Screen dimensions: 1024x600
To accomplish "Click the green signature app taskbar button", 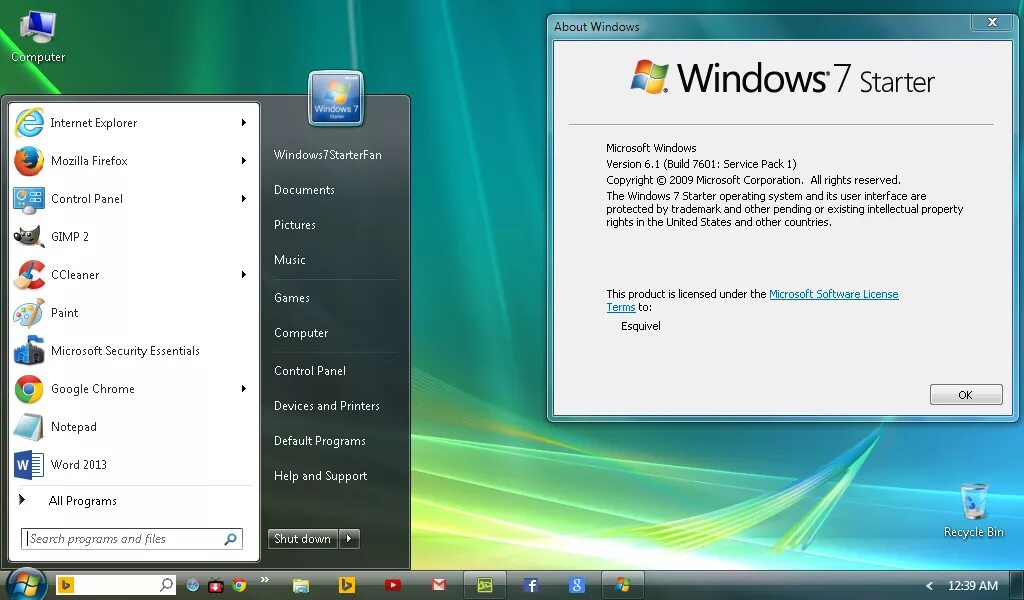I will point(485,586).
